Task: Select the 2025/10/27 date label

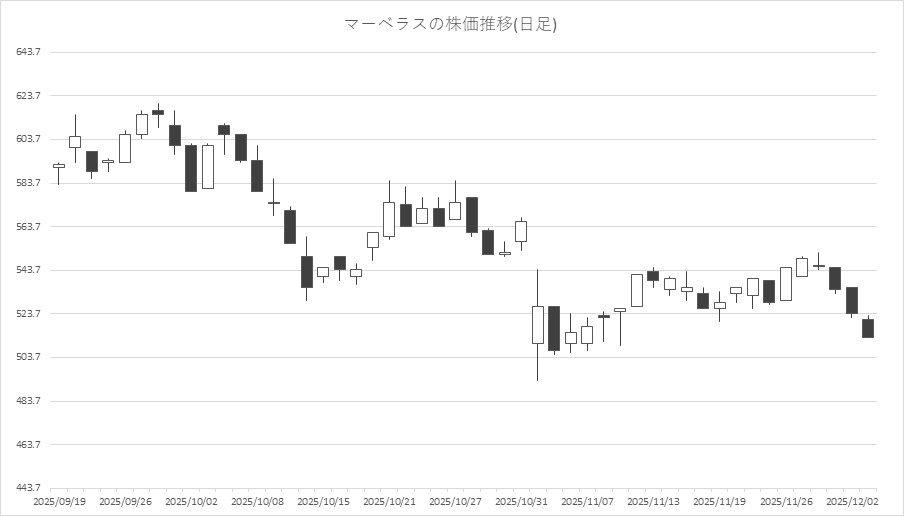Action: [455, 501]
